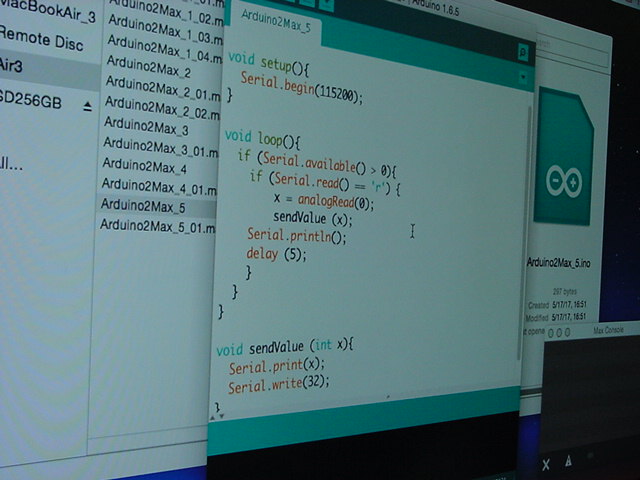Click the sendValue (x); call line
640x480 pixels.
click(313, 218)
